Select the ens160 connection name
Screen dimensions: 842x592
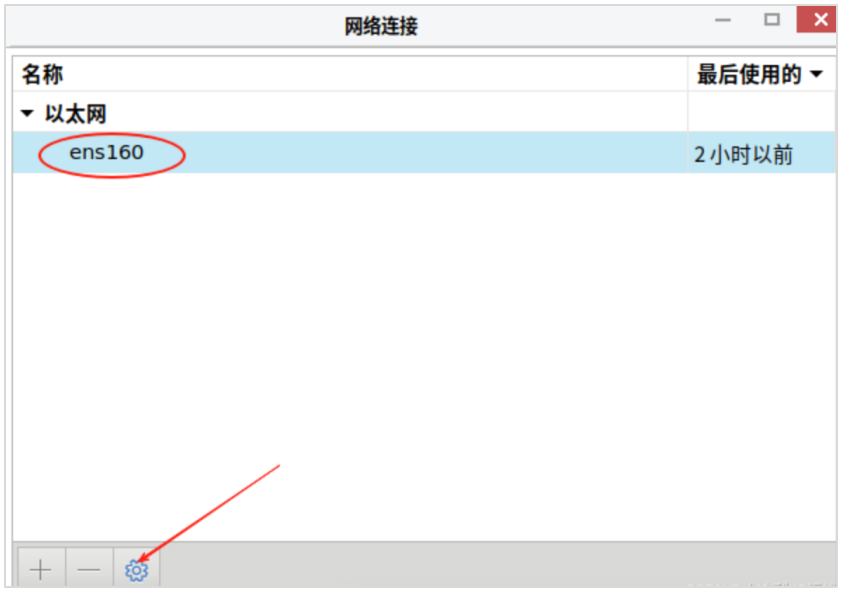pos(106,153)
